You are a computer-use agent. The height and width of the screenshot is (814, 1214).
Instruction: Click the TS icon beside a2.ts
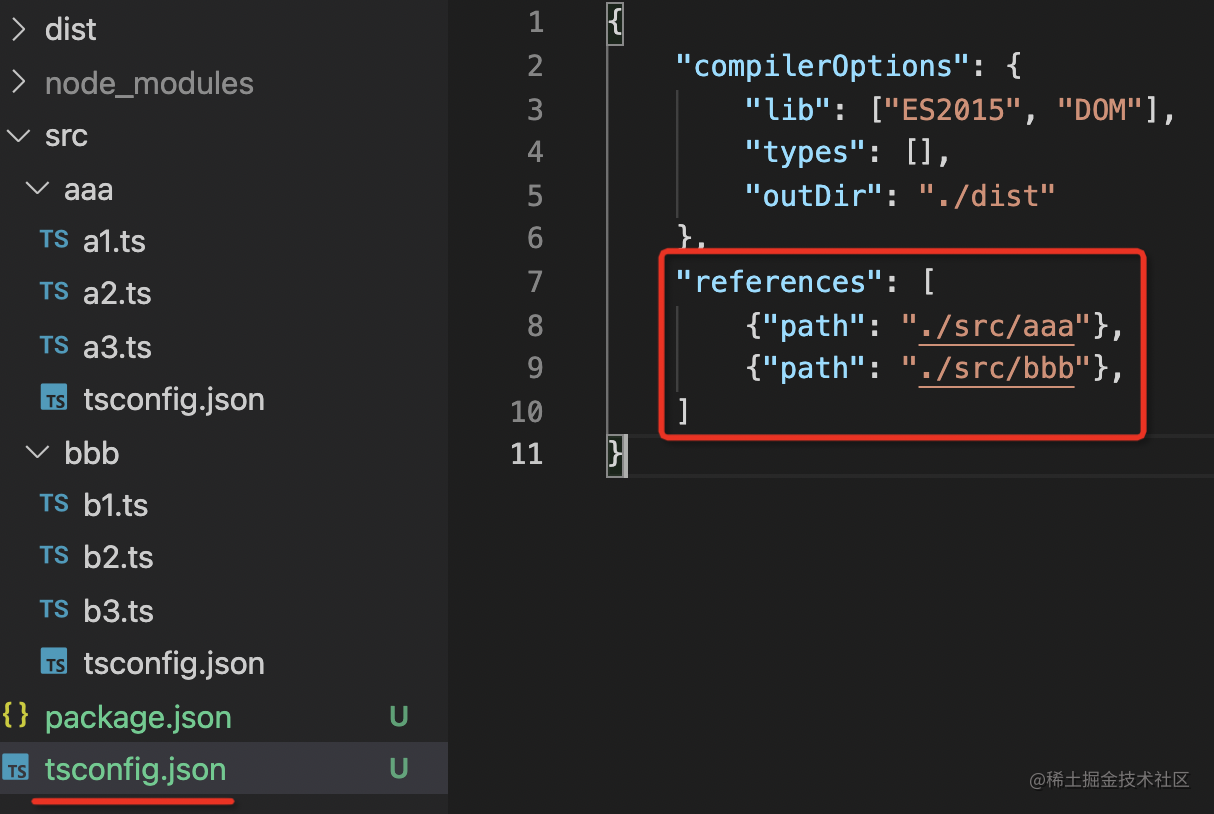(x=54, y=292)
